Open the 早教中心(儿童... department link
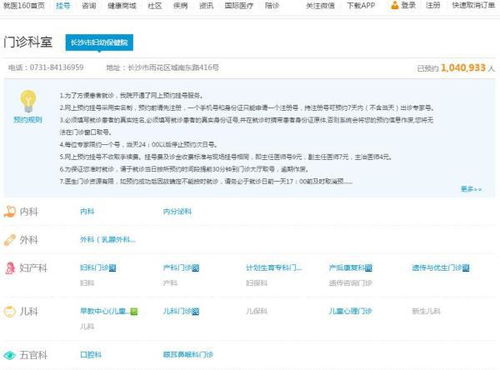Viewport: 500px width, 370px height. (x=105, y=312)
